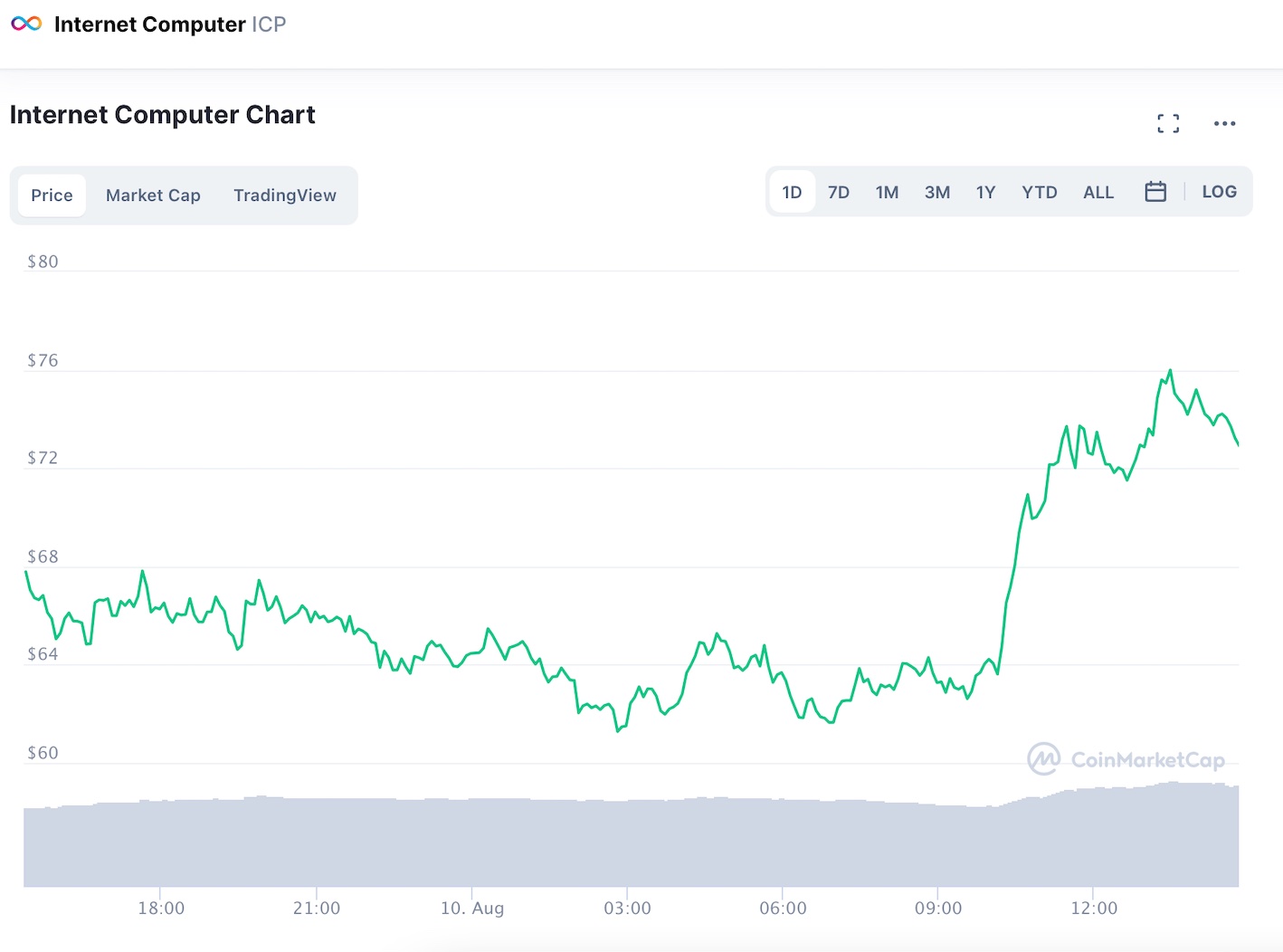Viewport: 1283px width, 952px height.
Task: Click the $72 price axis label
Action: [x=43, y=458]
